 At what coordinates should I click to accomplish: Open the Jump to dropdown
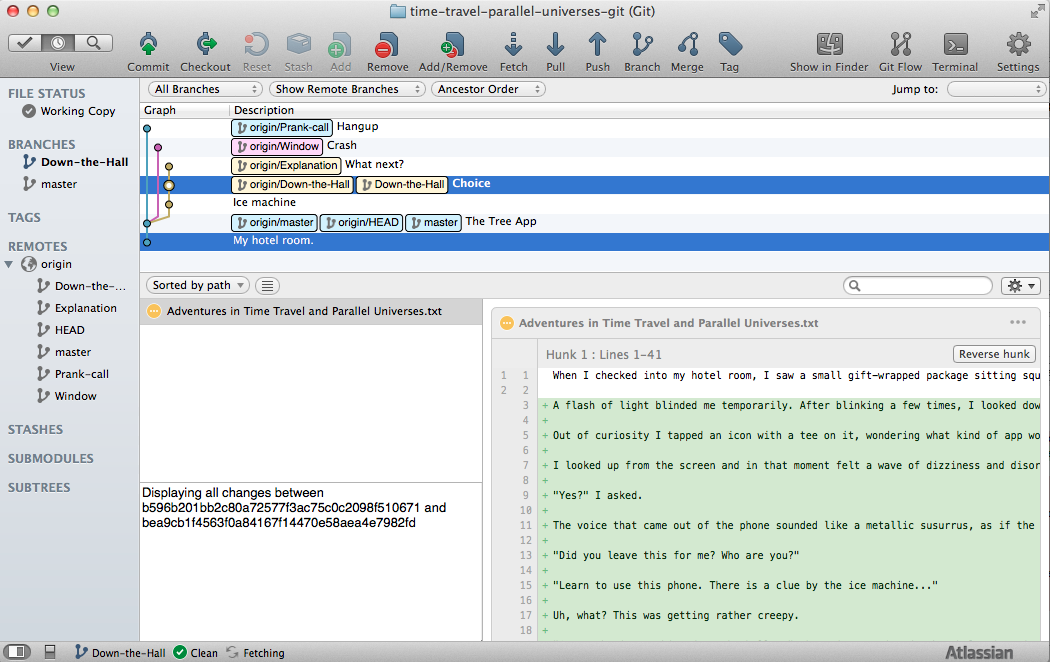[x=996, y=89]
